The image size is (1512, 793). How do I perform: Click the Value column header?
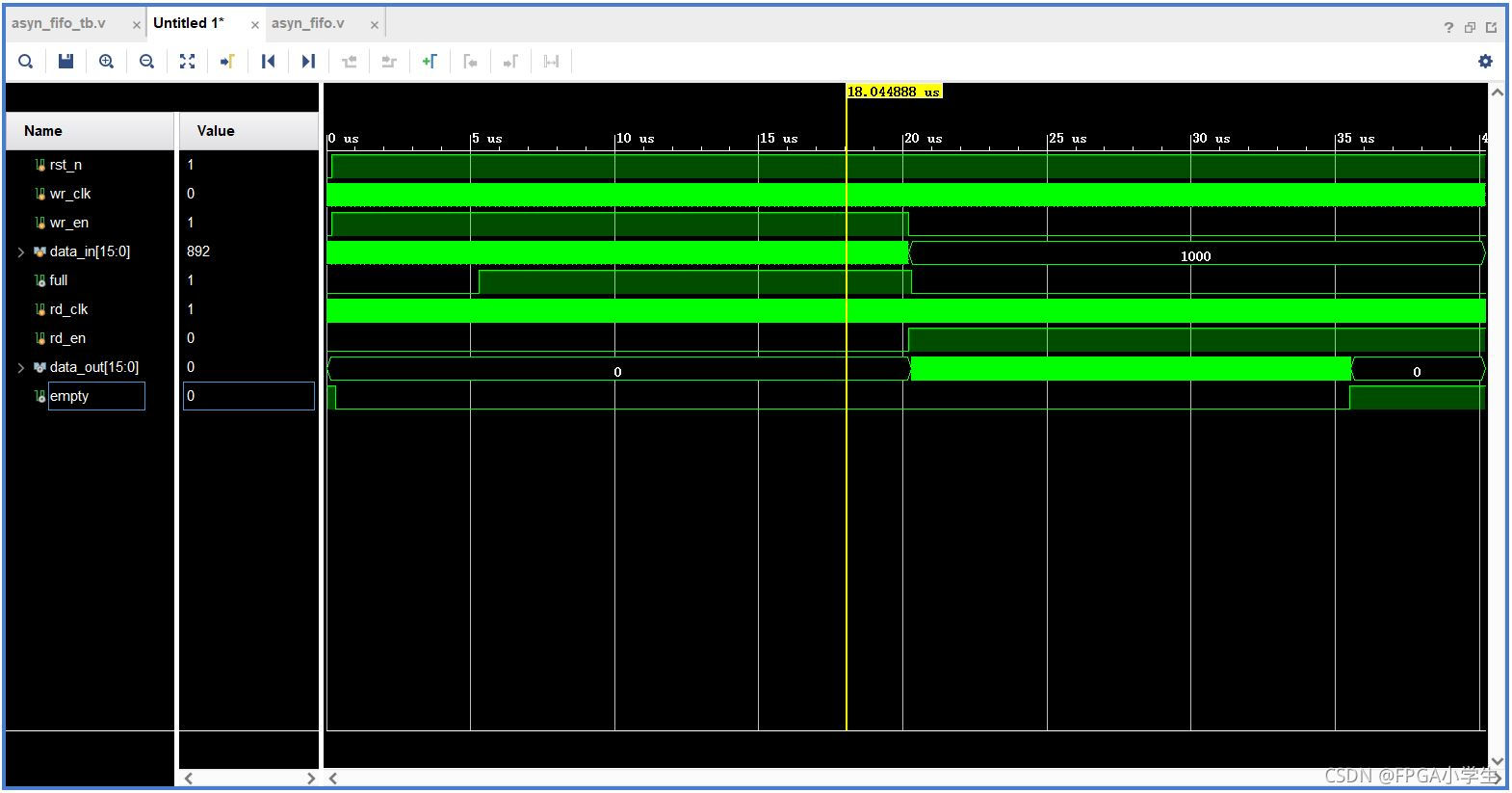pyautogui.click(x=248, y=131)
